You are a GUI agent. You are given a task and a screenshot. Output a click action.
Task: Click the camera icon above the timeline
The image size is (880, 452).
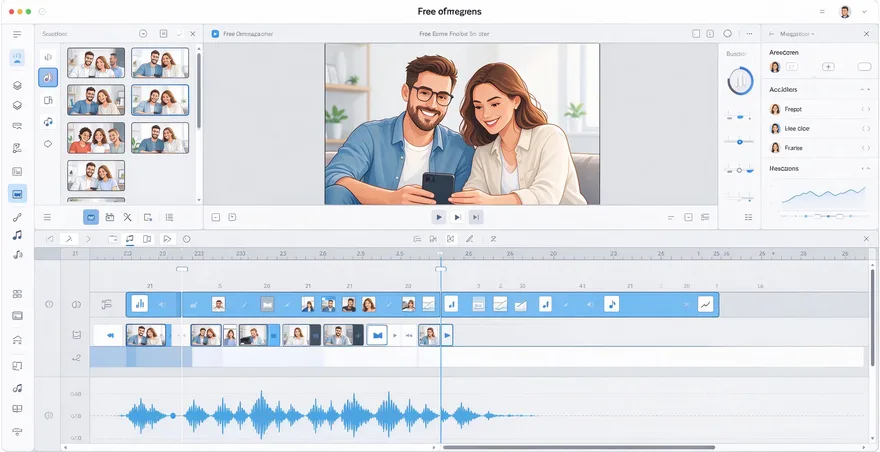[433, 239]
